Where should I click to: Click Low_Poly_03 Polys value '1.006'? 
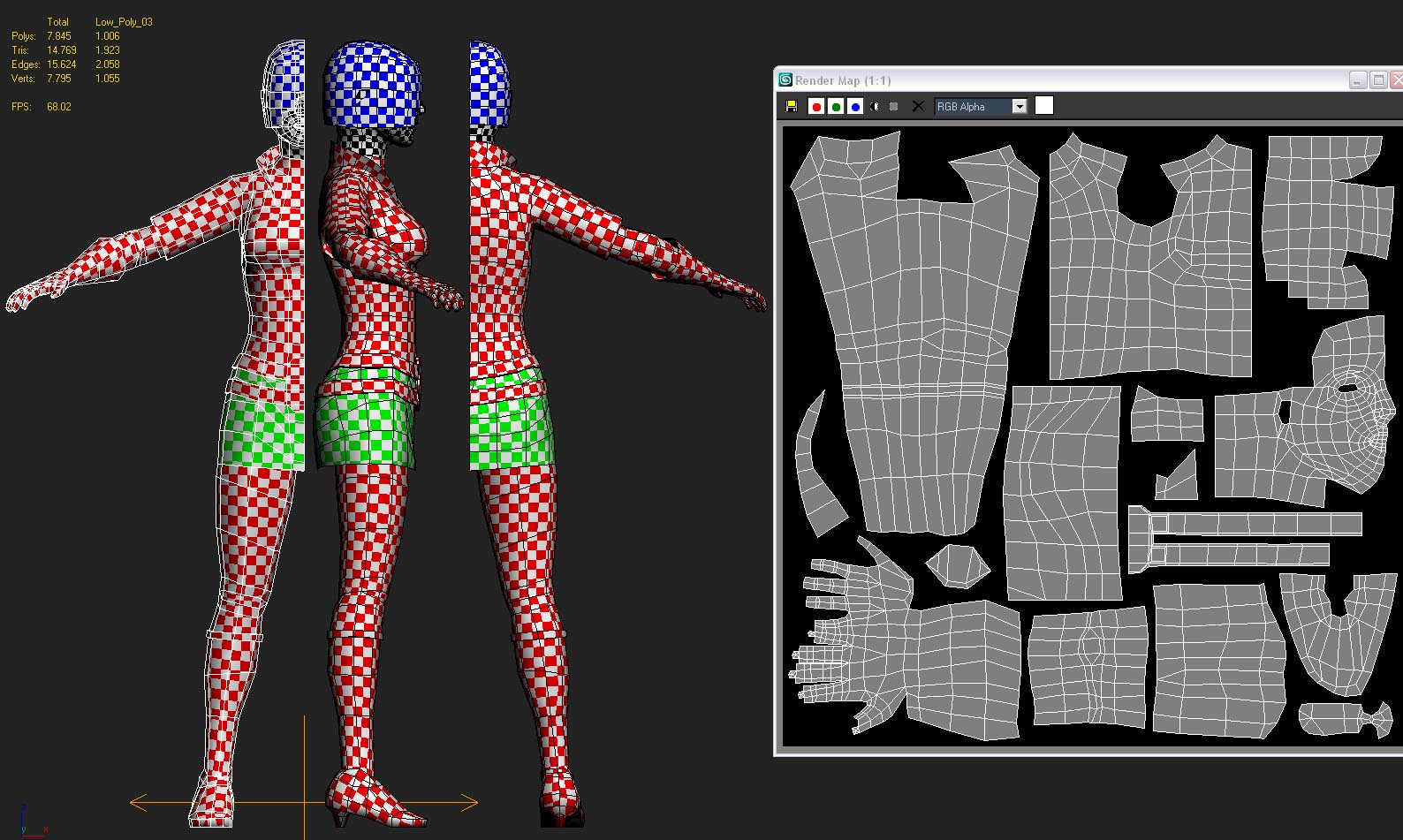pyautogui.click(x=108, y=36)
